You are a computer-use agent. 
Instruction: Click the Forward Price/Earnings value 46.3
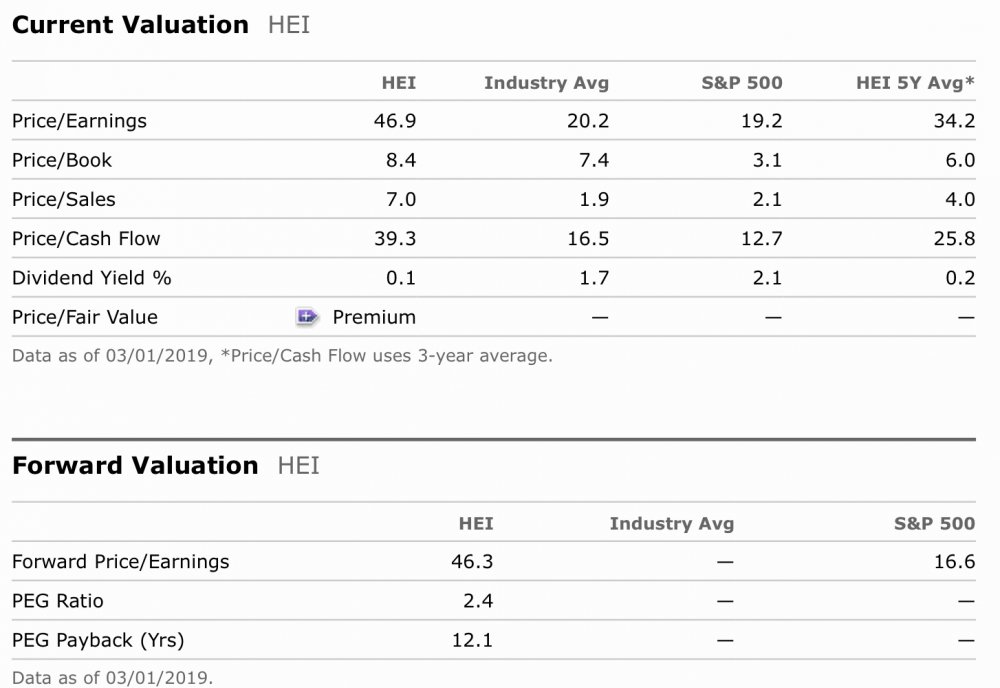click(x=472, y=562)
